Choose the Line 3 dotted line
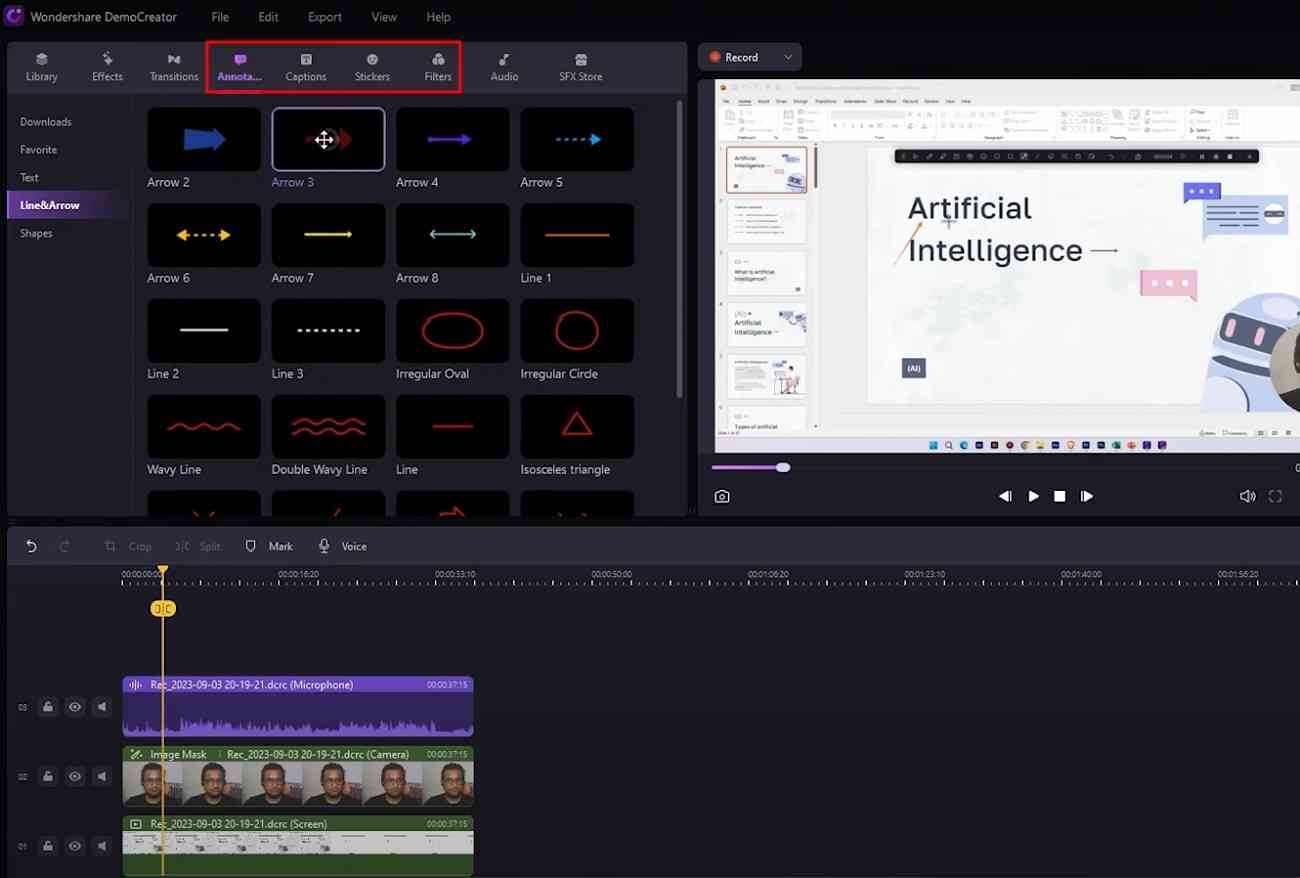Viewport: 1300px width, 878px height. [x=328, y=330]
